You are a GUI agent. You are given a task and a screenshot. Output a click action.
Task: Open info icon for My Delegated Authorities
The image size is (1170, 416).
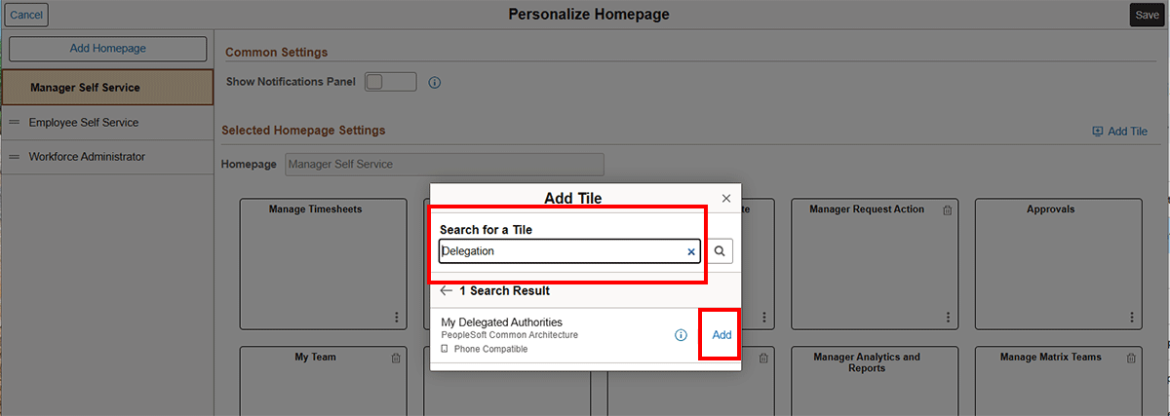coord(681,335)
